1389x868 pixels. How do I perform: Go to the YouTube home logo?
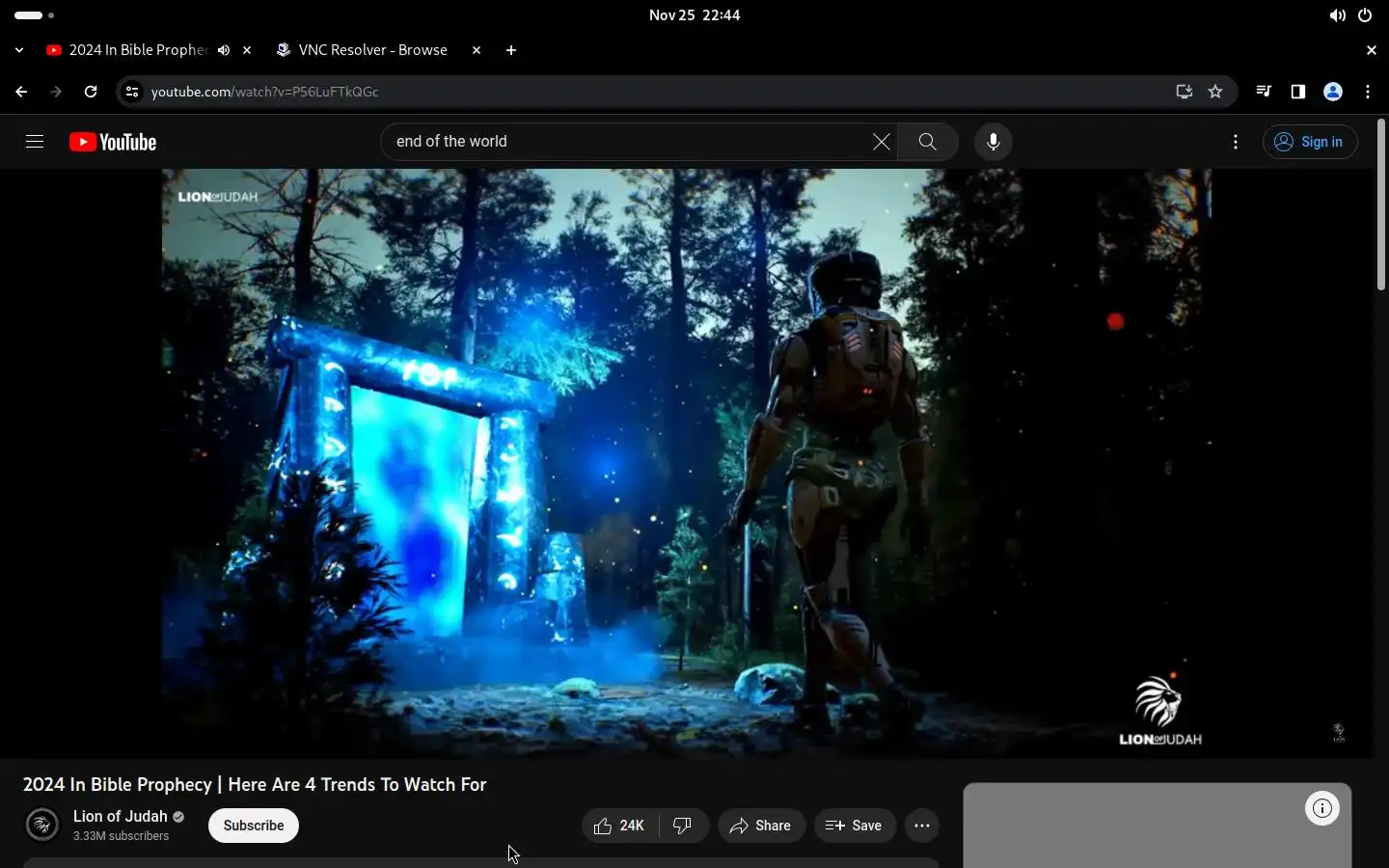(x=113, y=142)
